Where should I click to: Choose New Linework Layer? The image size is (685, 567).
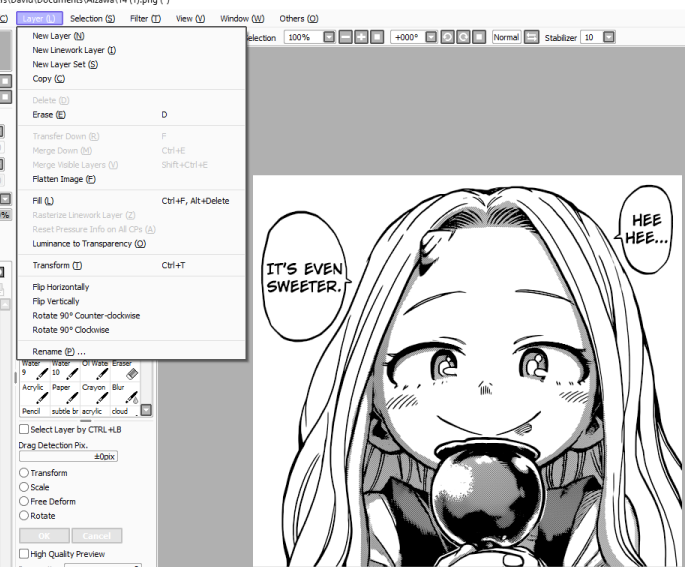pos(131,50)
